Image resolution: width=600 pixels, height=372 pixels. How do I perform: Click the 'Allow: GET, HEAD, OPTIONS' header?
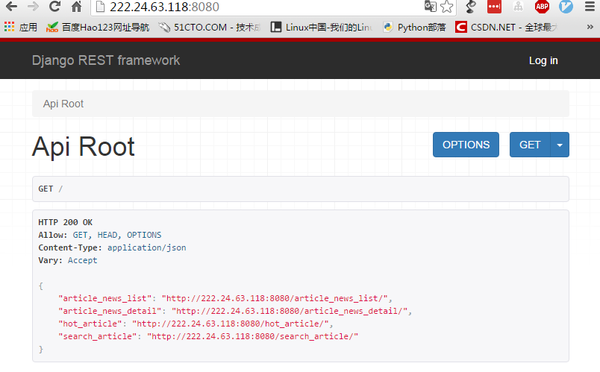coord(99,235)
